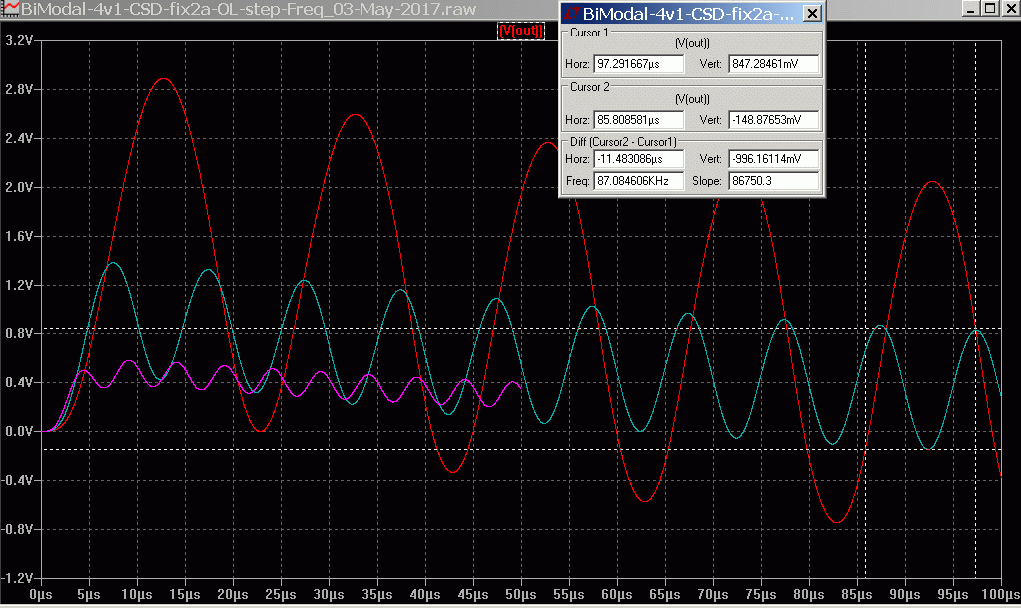
Task: Click the V(out) trace label above the plot
Action: [521, 31]
